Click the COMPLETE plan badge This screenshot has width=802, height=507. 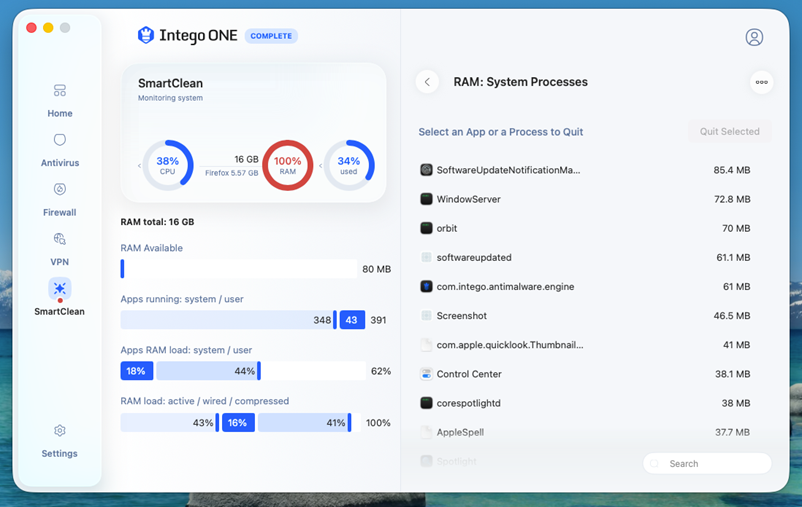point(271,36)
